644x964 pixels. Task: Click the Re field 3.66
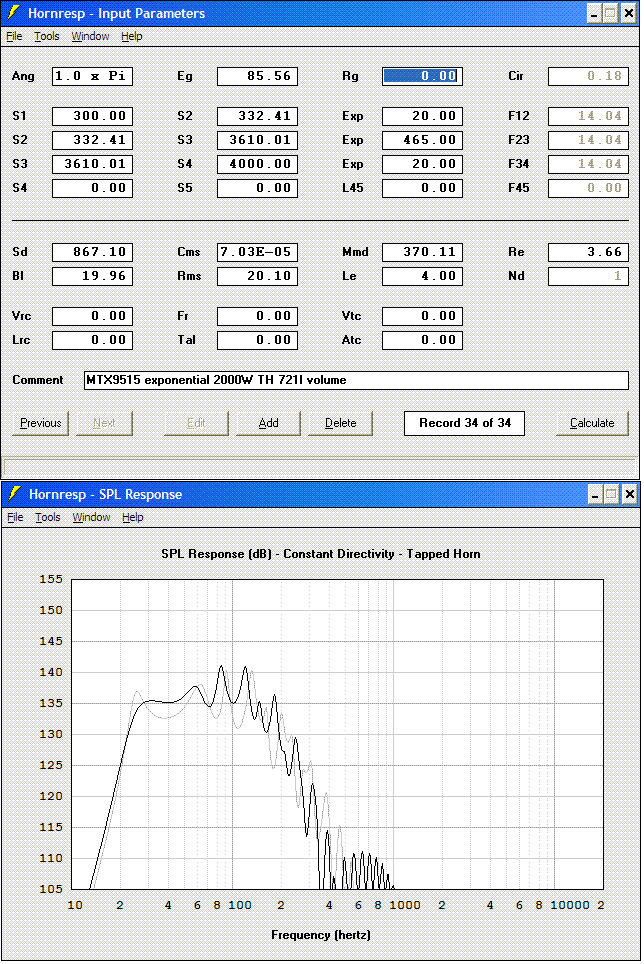[x=588, y=252]
